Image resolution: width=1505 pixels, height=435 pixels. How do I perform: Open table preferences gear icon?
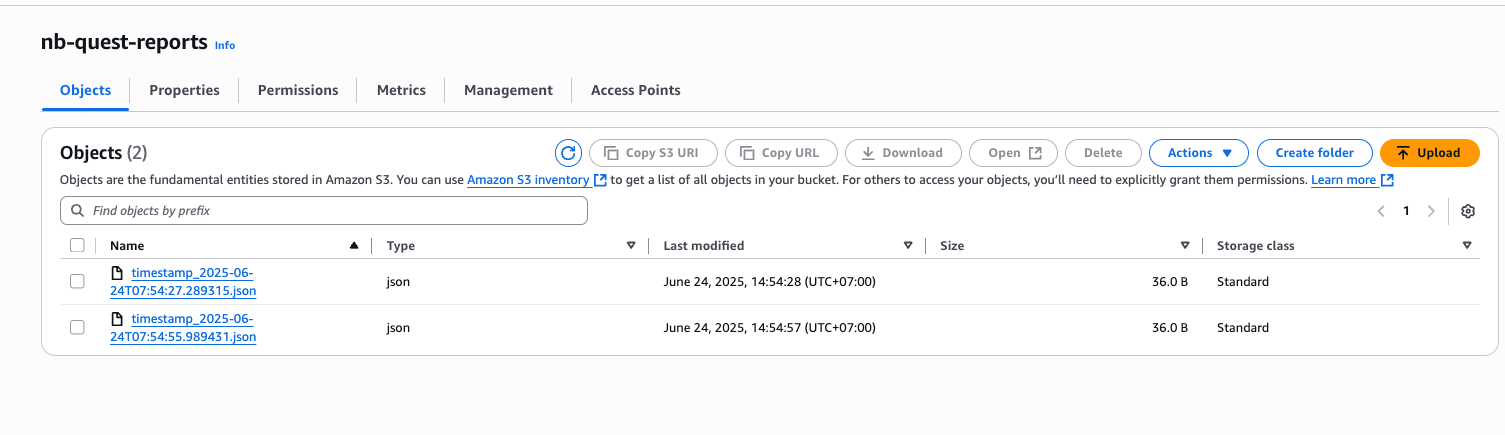point(1468,211)
